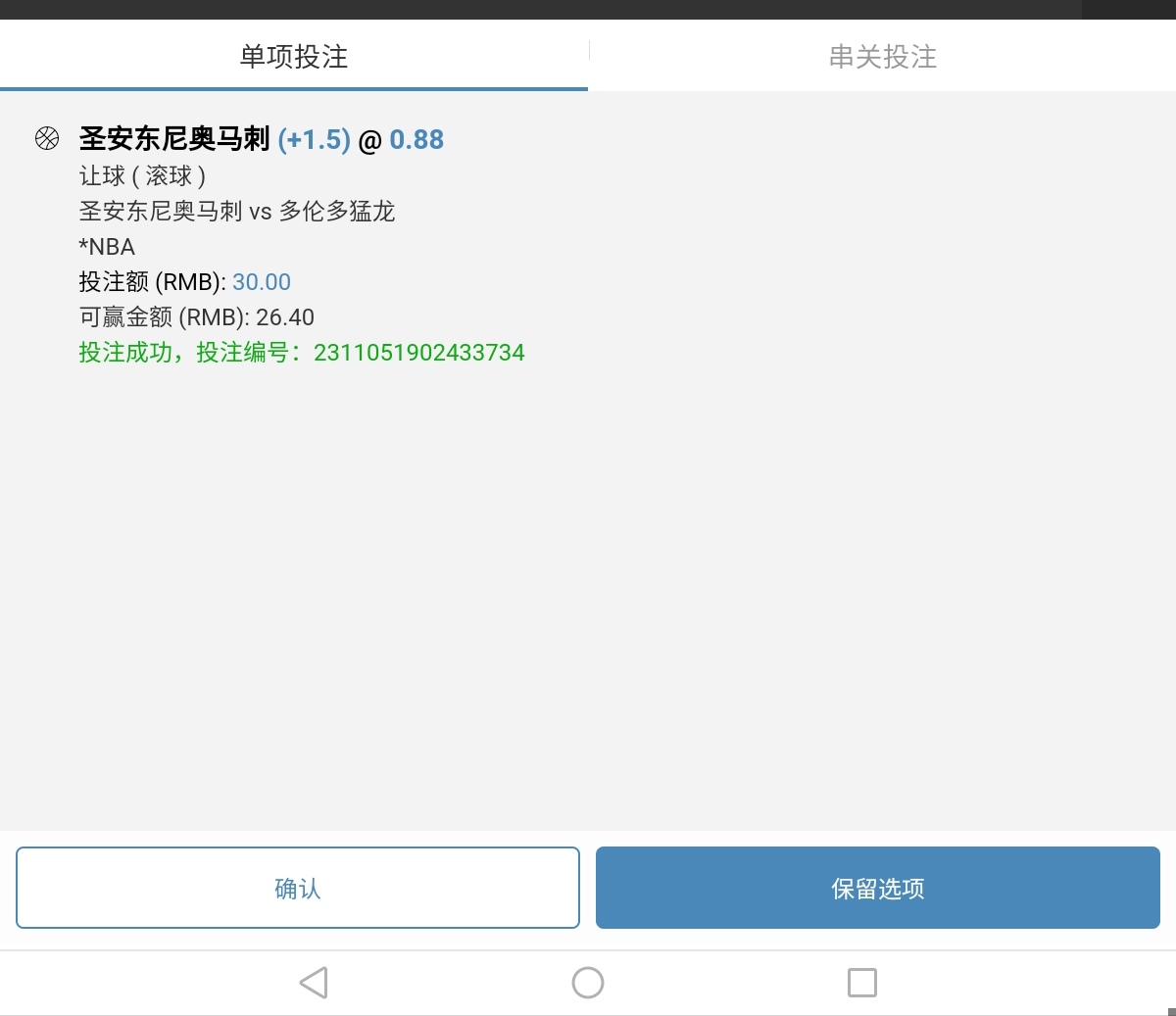This screenshot has height=1016, width=1176.
Task: Tap the Android back navigation icon
Action: pos(314,982)
